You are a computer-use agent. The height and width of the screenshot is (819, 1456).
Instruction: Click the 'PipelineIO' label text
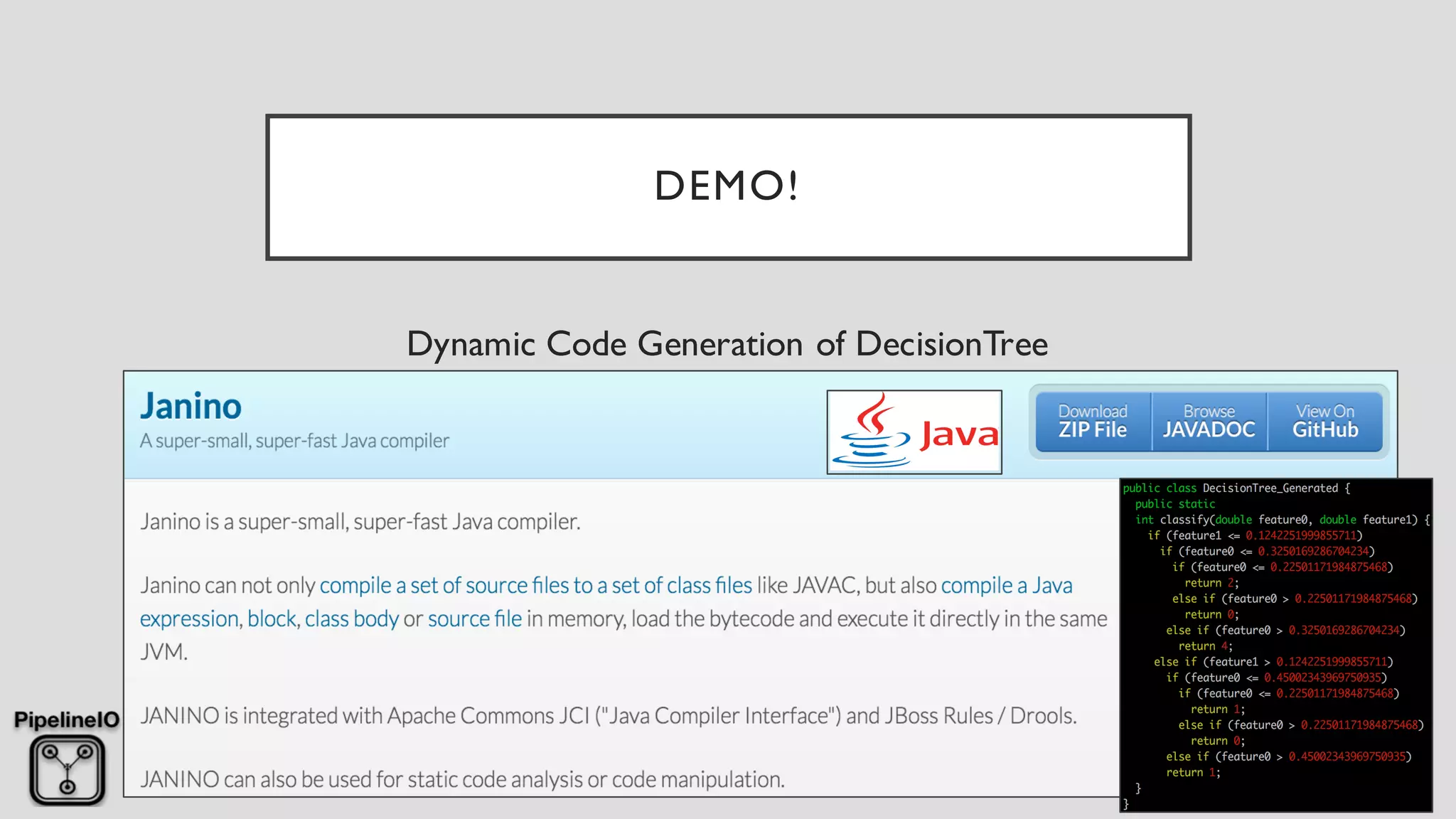click(67, 719)
